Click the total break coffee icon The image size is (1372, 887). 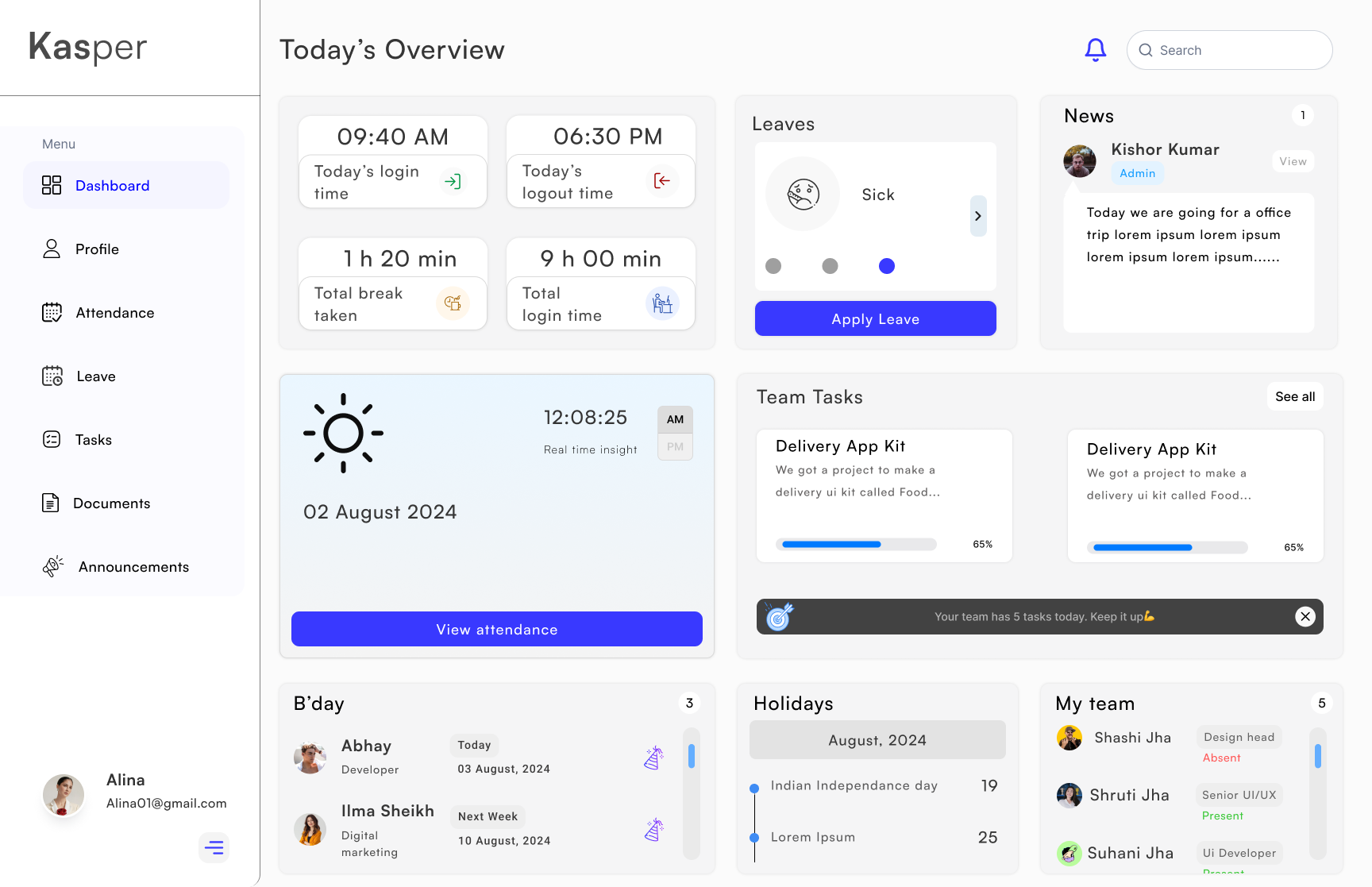pyautogui.click(x=453, y=303)
